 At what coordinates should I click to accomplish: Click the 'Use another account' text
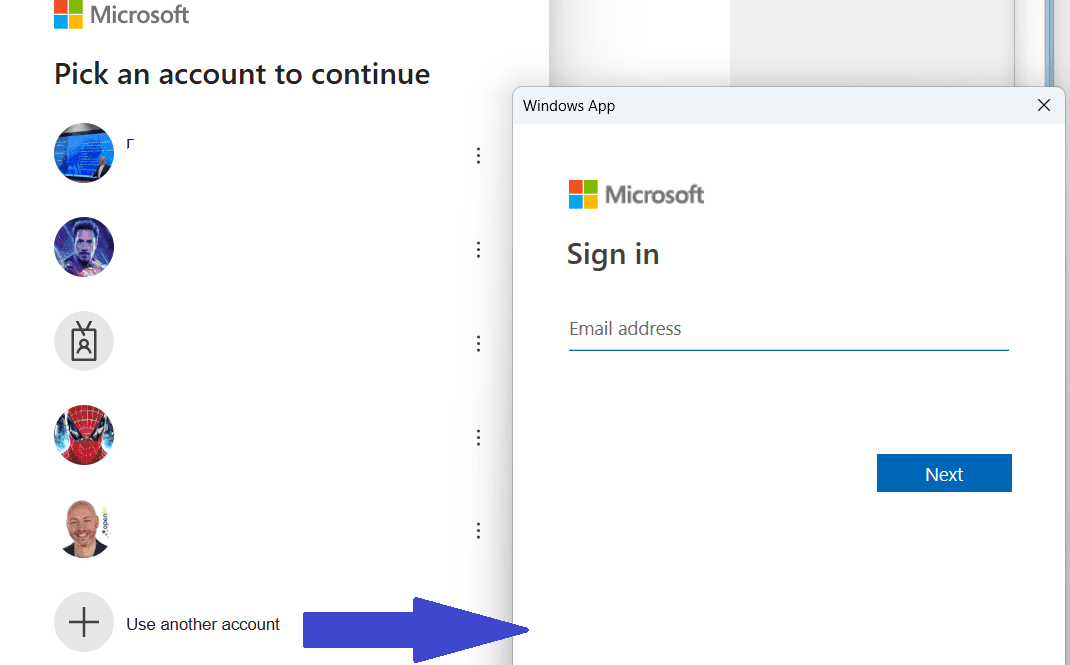tap(203, 624)
